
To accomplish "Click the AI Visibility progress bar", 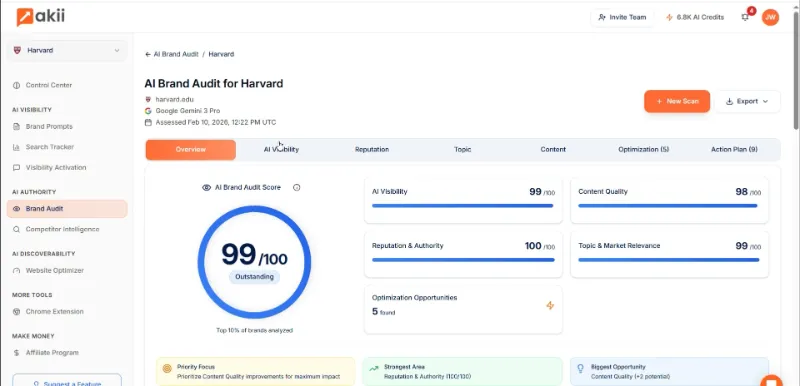I will tap(463, 205).
